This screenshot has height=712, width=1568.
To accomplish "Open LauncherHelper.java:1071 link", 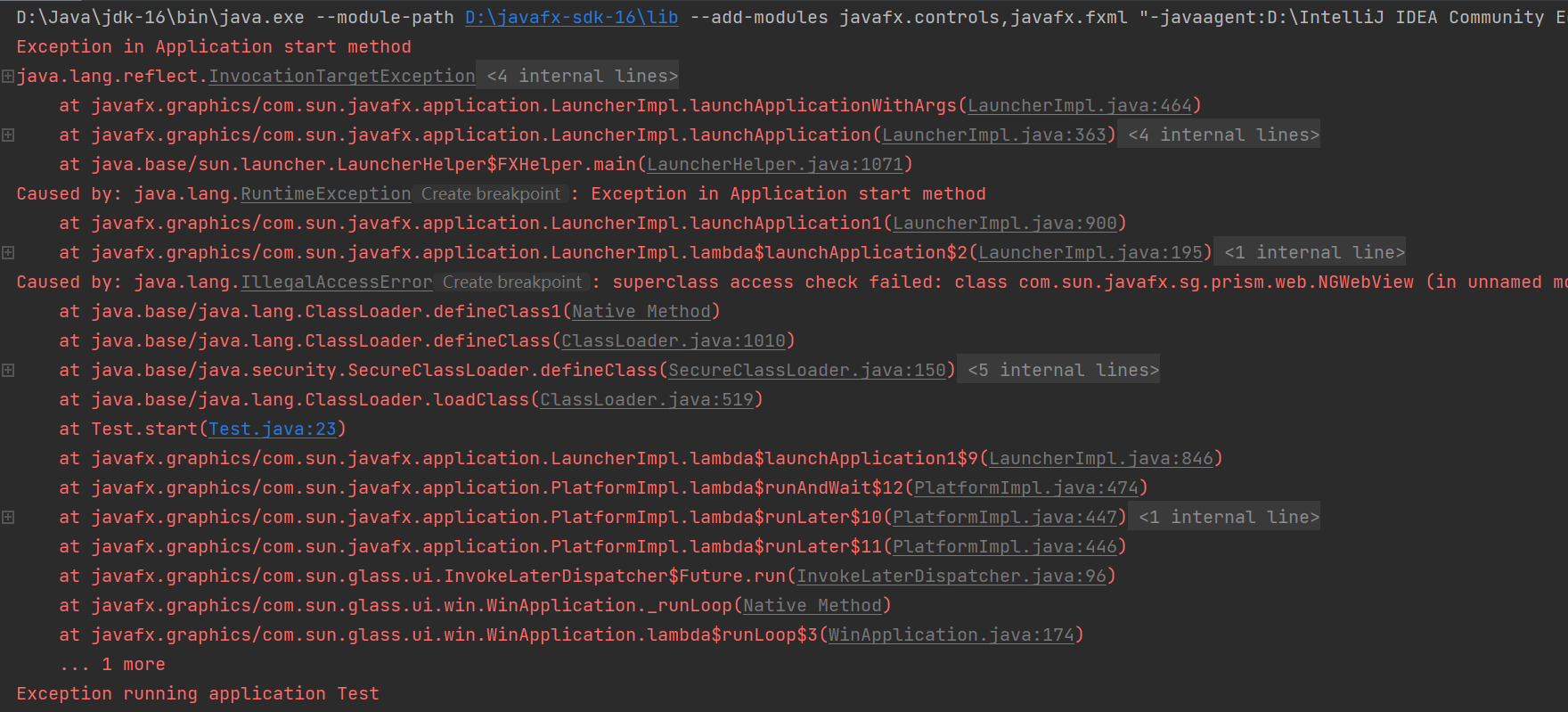I will tap(775, 165).
